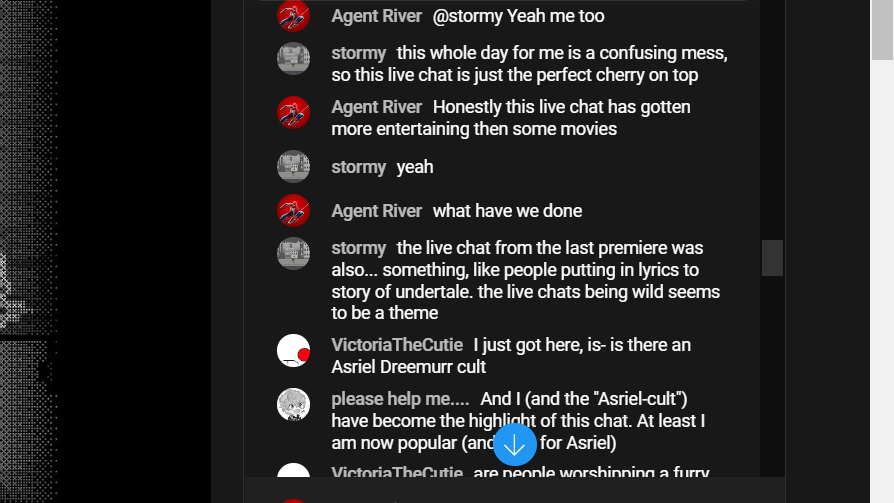Click the chat panel scrollbar thumb
894x503 pixels.
pos(773,258)
